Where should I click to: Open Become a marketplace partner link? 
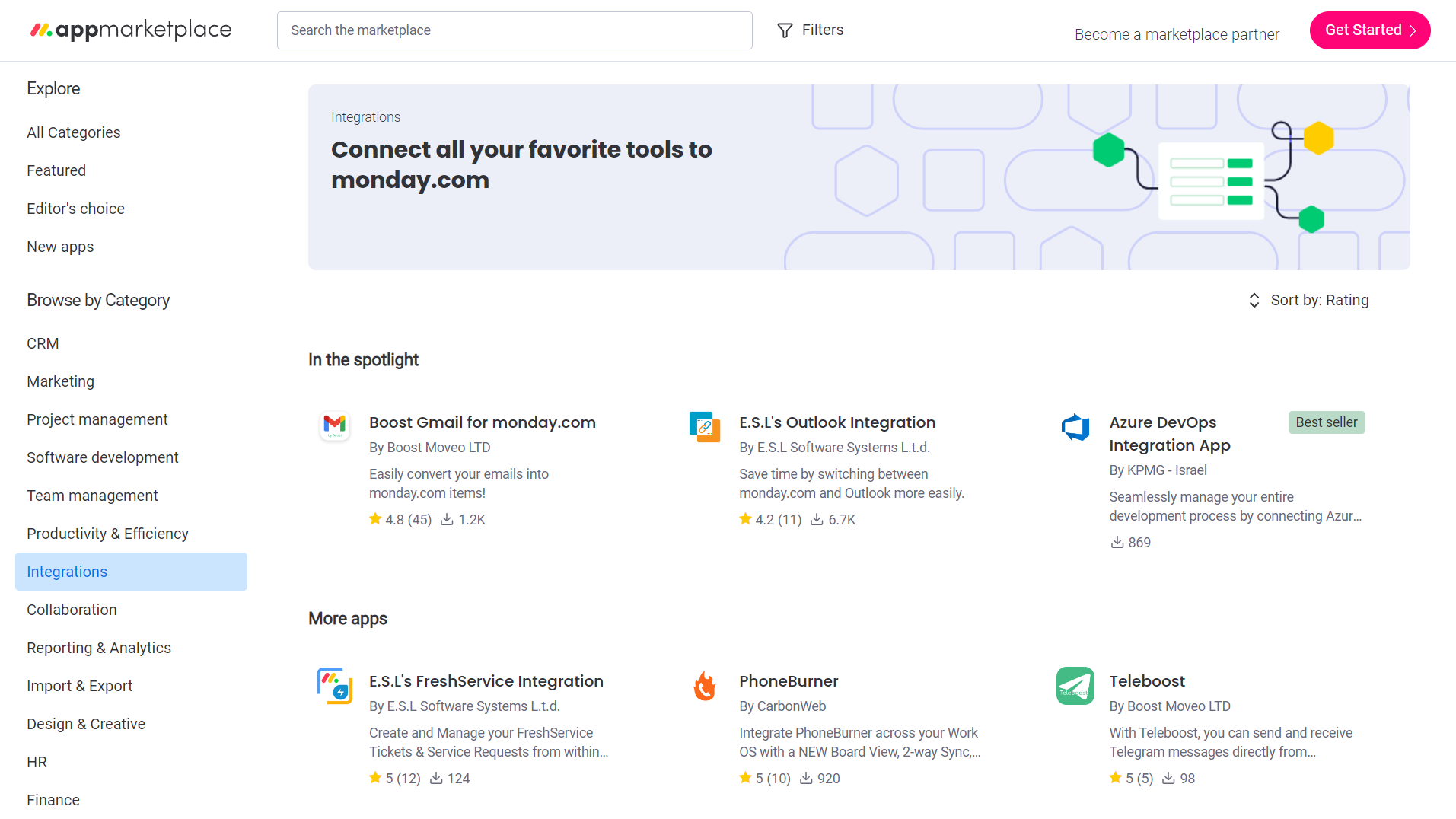1177,34
